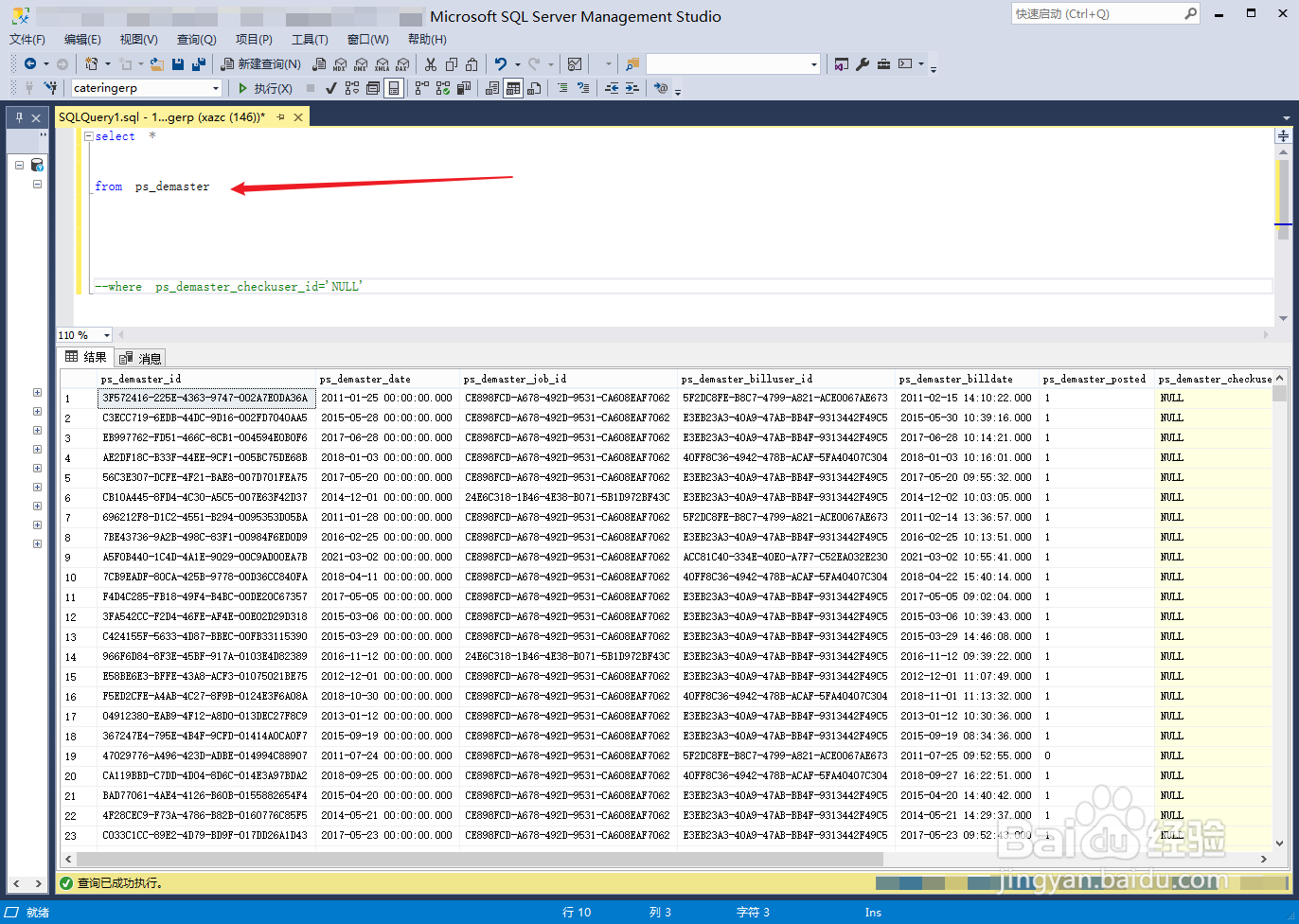This screenshot has width=1299, height=924.
Task: Click the Query Options icon
Action: tap(373, 88)
